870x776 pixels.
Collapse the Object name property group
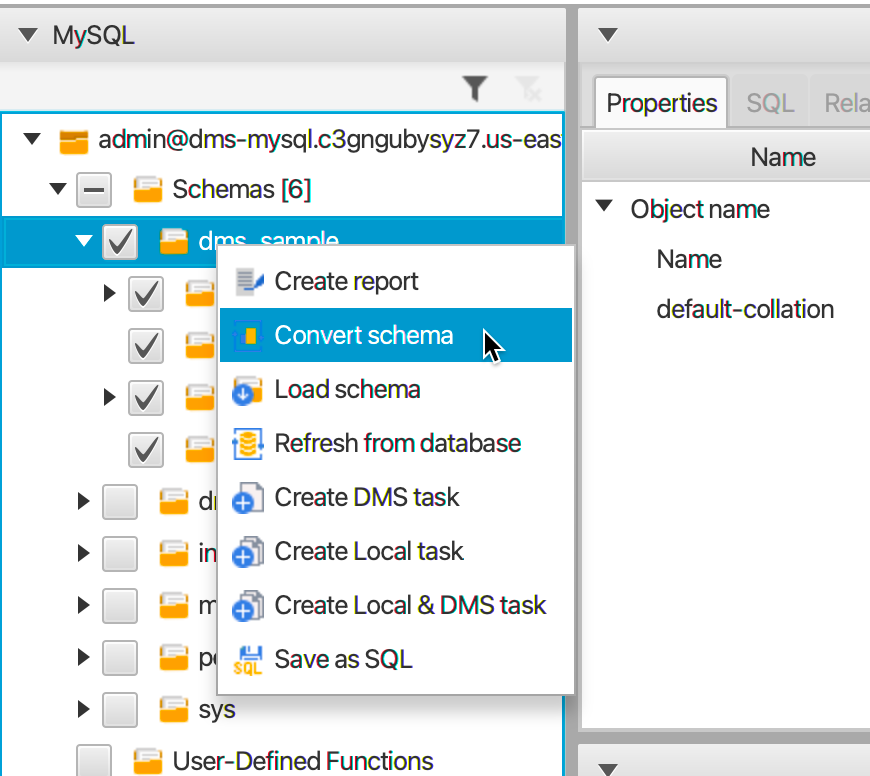point(604,206)
